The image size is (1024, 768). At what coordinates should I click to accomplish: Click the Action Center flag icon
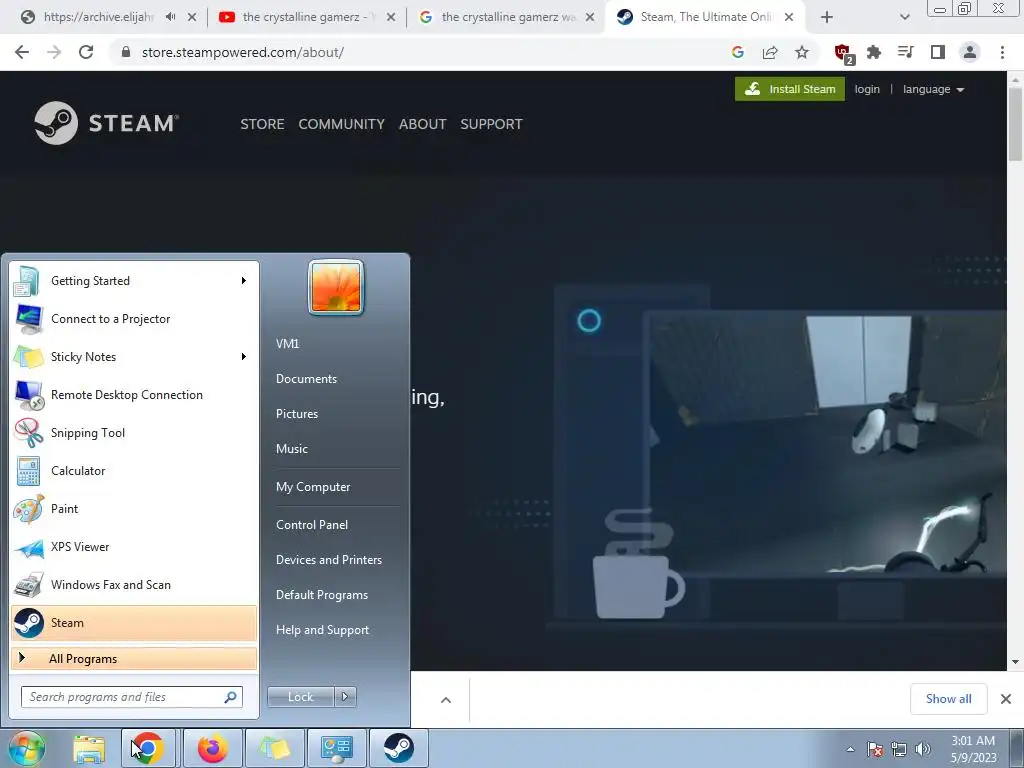coord(875,749)
